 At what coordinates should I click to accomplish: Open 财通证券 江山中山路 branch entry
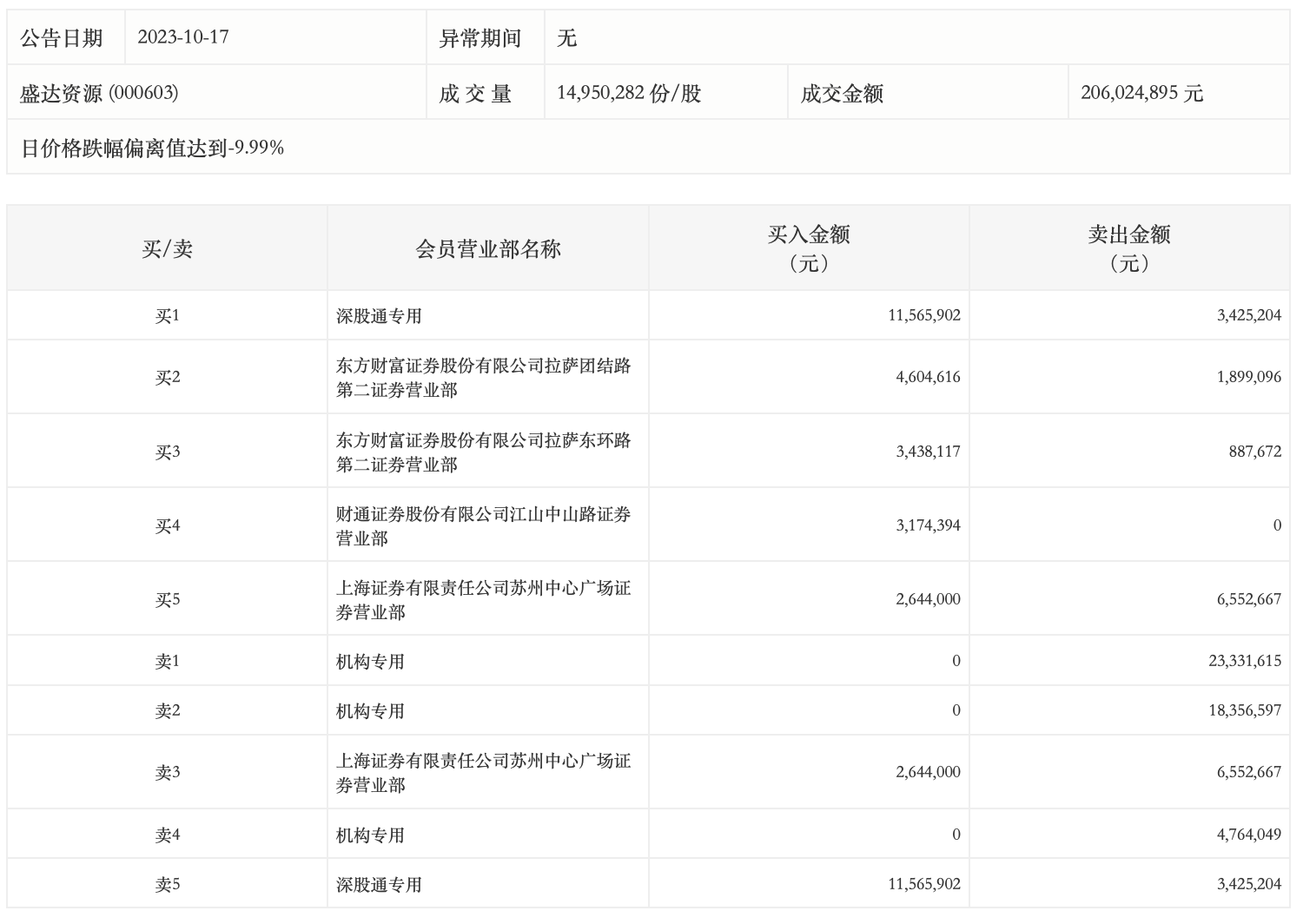coord(483,526)
